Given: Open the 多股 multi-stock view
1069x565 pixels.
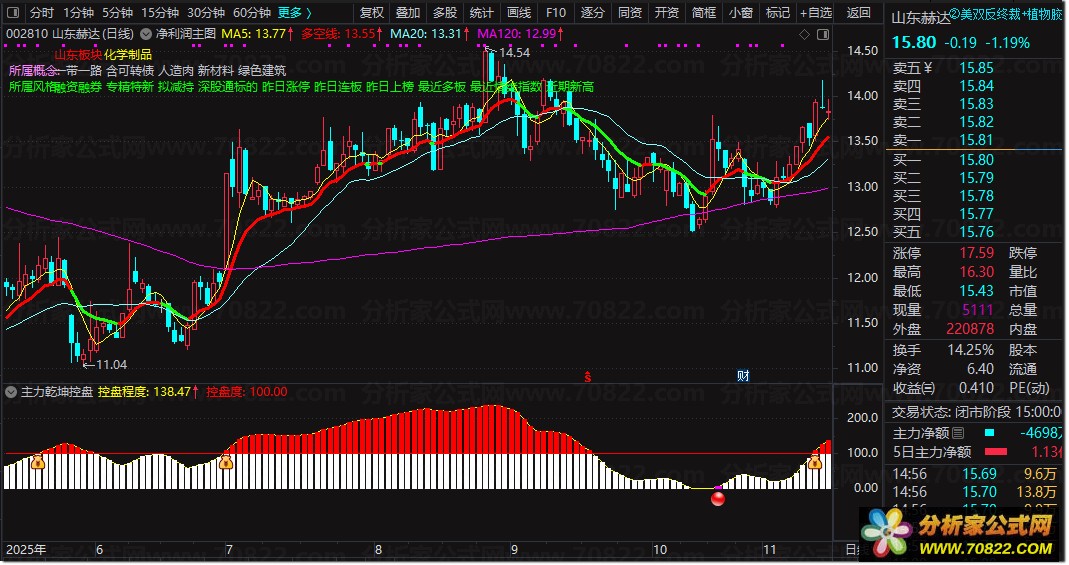Looking at the screenshot, I should click(445, 12).
